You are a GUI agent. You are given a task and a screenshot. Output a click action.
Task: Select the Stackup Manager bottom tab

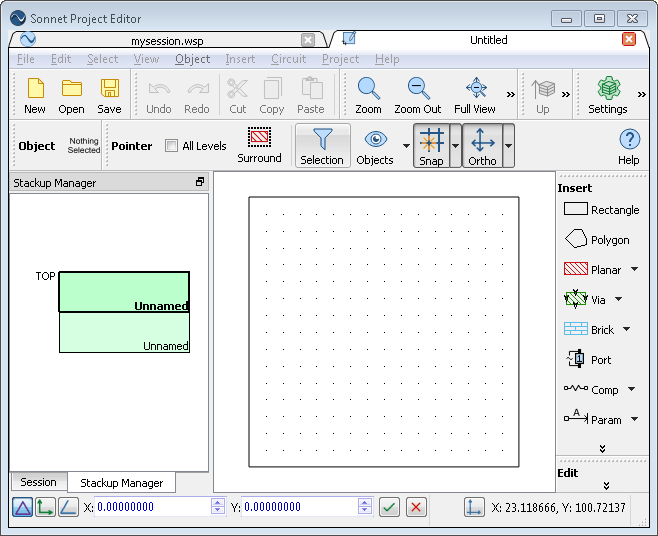tap(122, 483)
